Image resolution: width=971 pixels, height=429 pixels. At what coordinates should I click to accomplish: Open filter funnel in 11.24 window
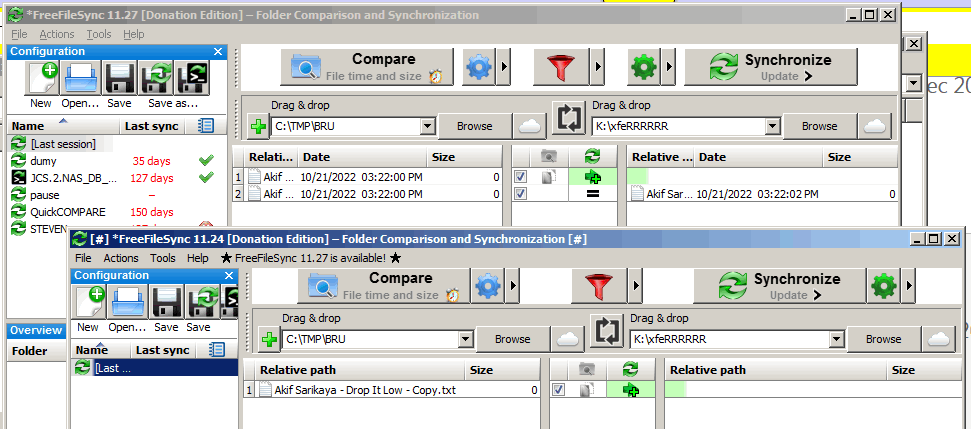[601, 286]
